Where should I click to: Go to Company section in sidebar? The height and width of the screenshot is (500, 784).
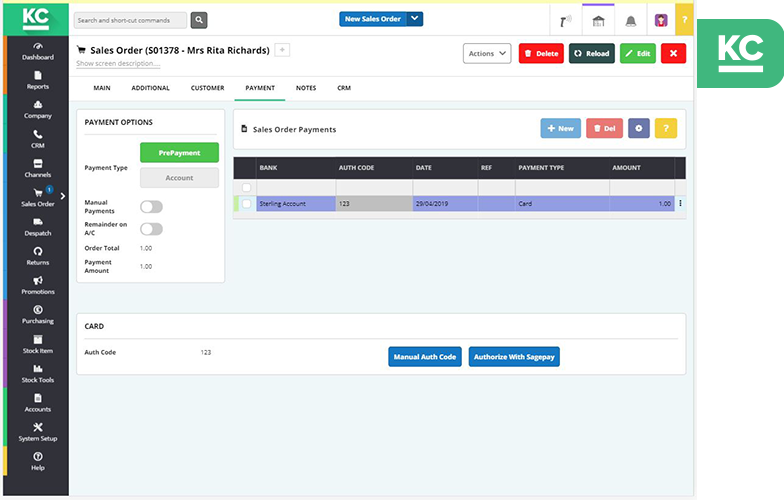[38, 110]
